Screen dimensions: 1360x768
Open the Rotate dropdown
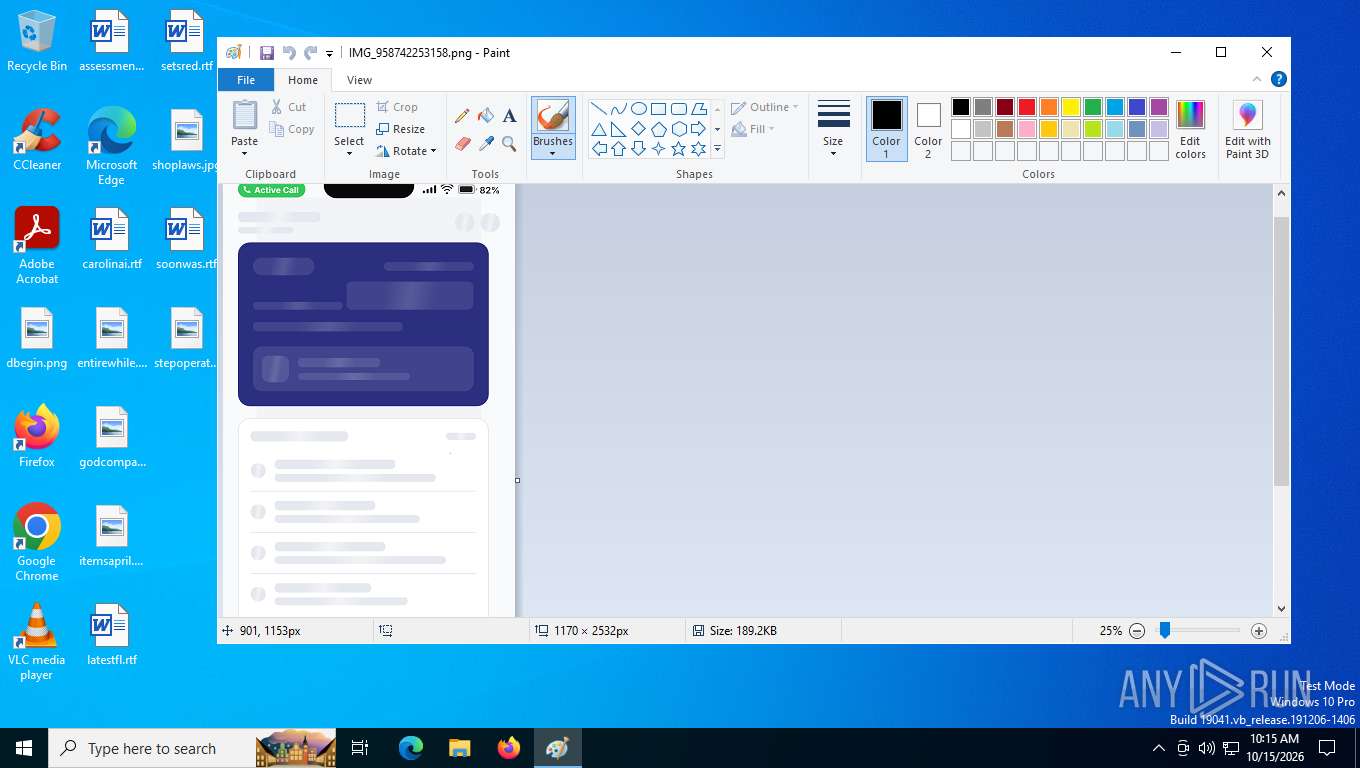tap(406, 151)
